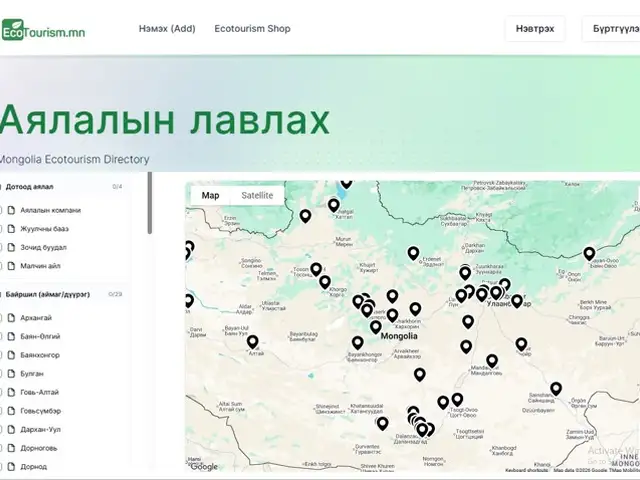Open the Нэмэх (Add) menu item

coord(167,29)
